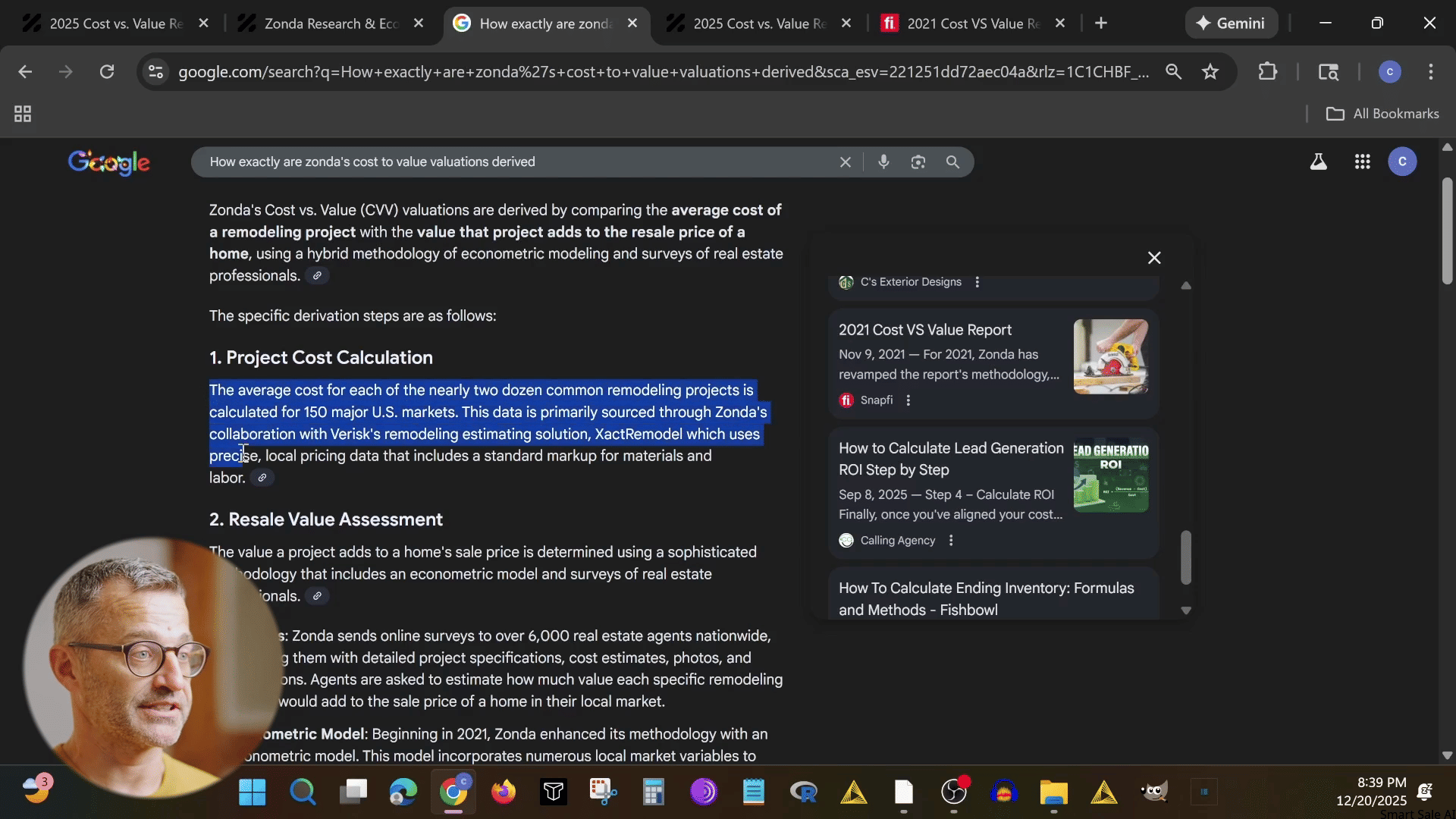This screenshot has height=819, width=1456.
Task: Open options for Calling Agency source
Action: (x=951, y=541)
